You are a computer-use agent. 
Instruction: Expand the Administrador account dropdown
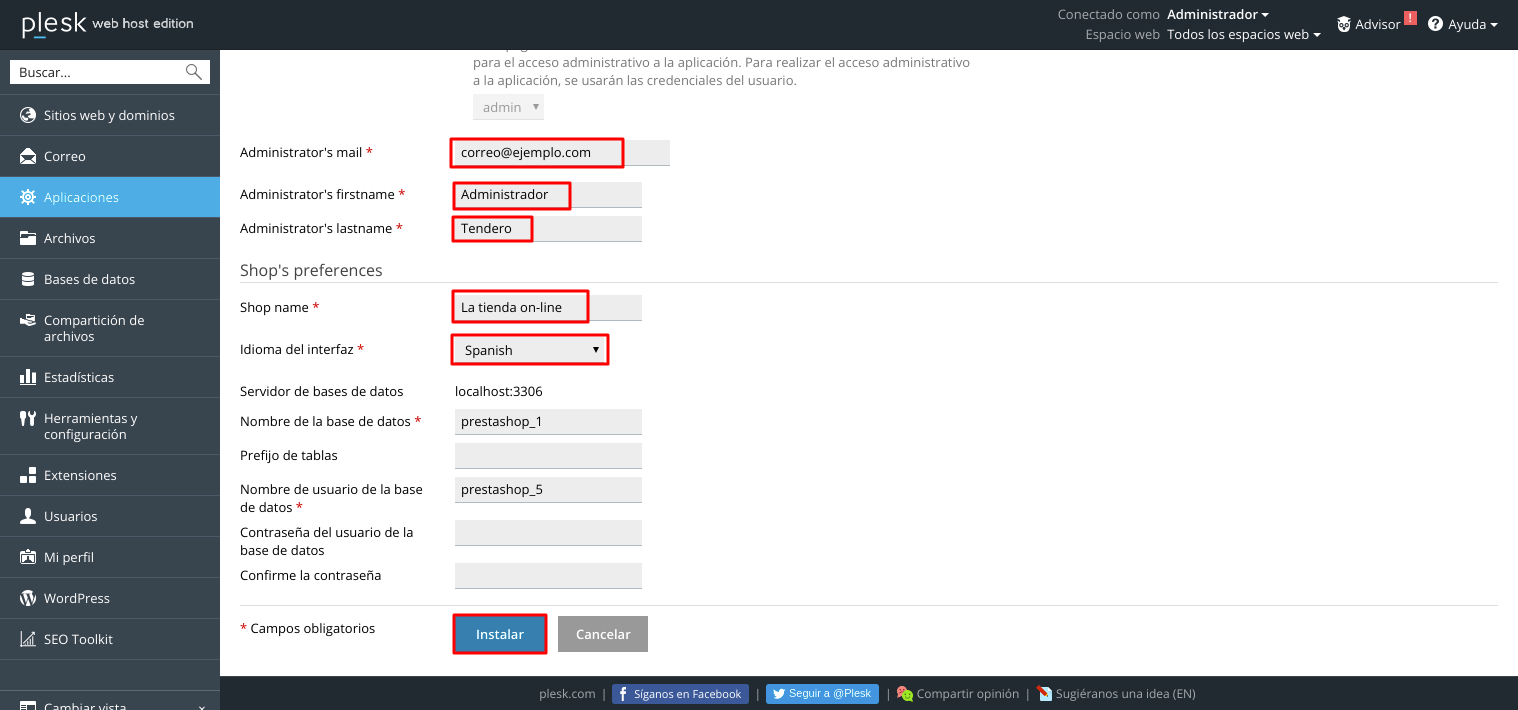[1217, 14]
